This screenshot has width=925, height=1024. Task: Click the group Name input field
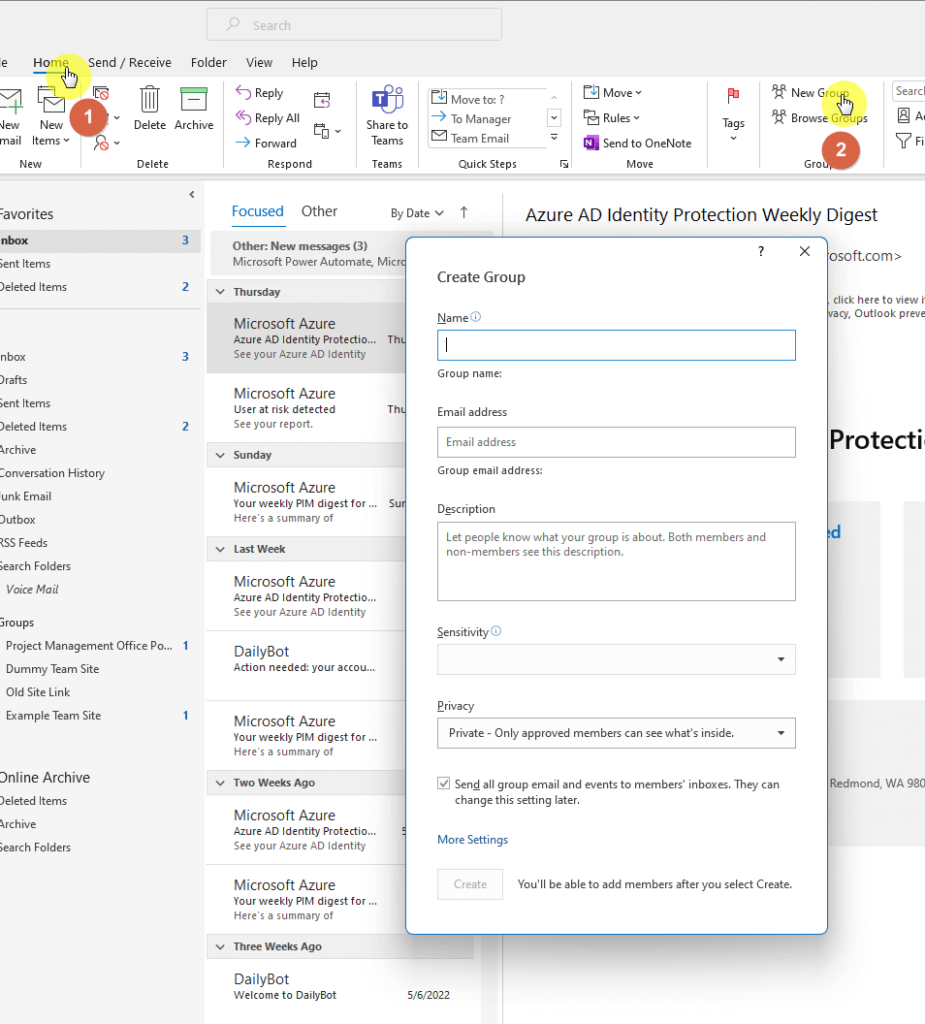(616, 345)
